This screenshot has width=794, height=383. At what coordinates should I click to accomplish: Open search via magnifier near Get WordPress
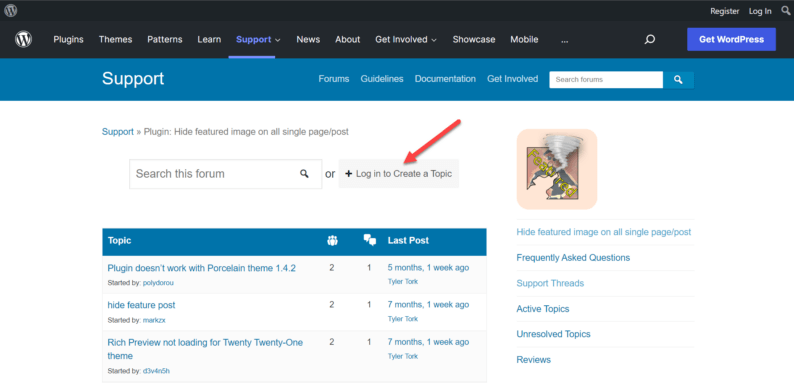point(650,40)
